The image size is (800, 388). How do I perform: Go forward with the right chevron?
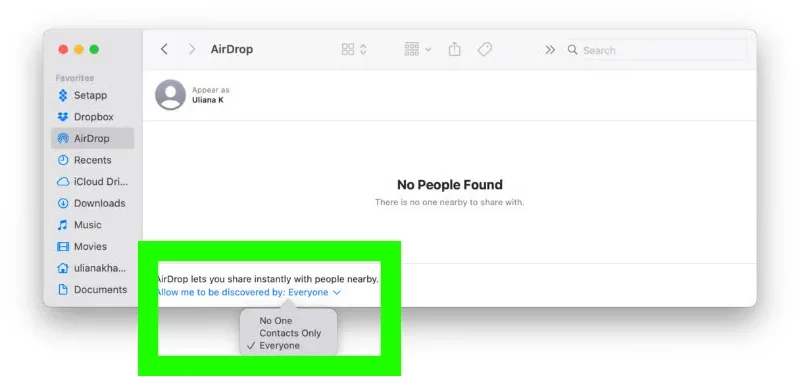pos(192,49)
